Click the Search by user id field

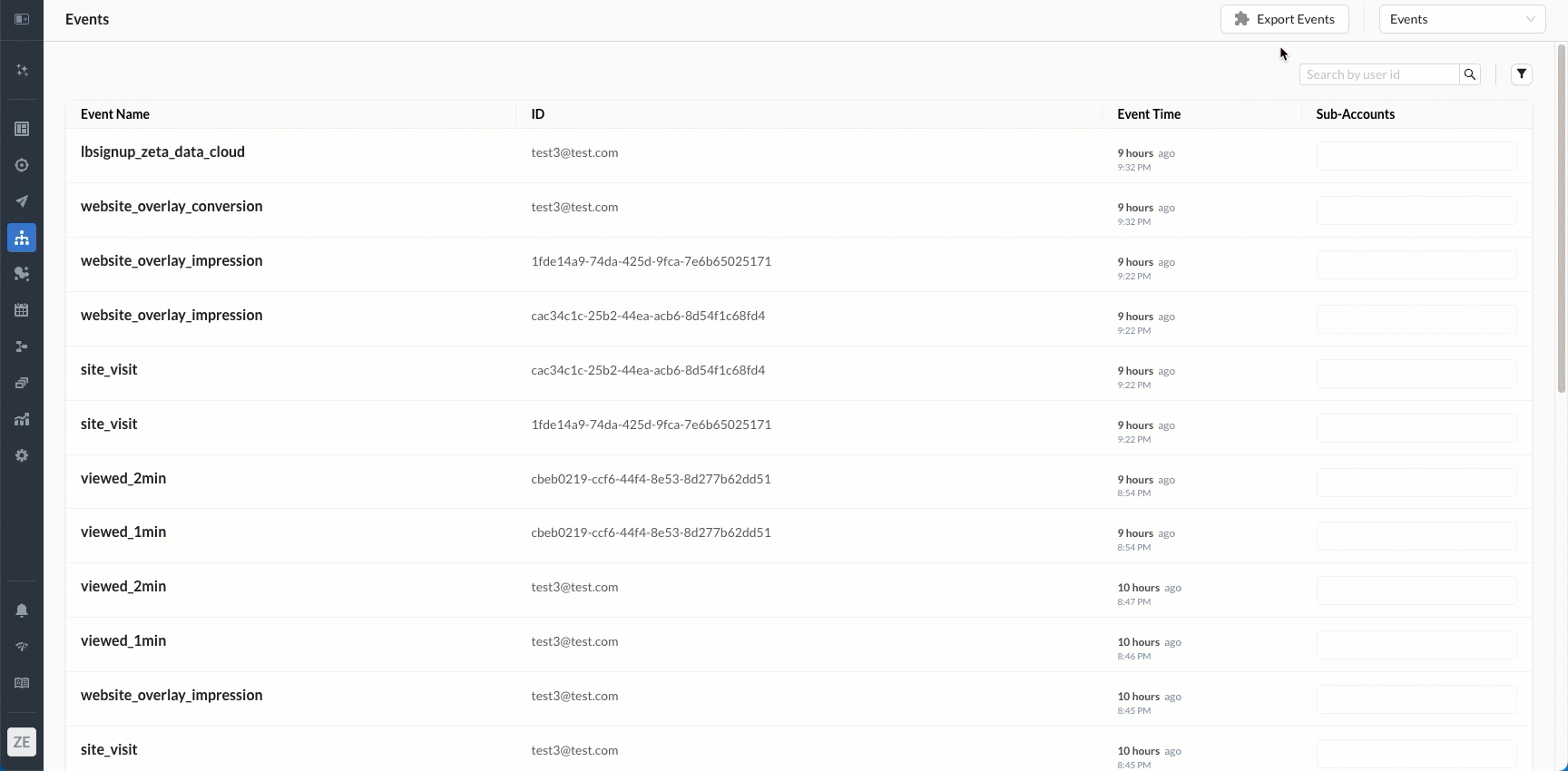click(1379, 74)
